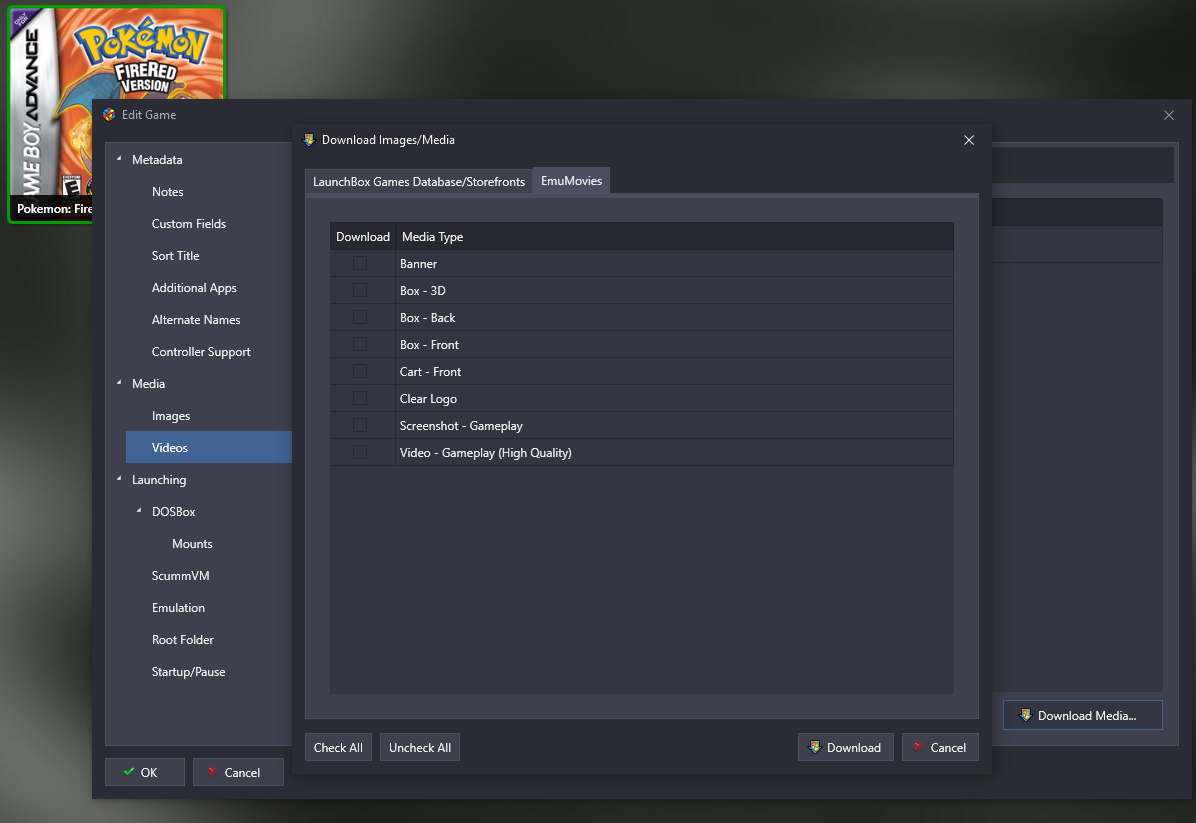Check the Box - 3D download checkbox
This screenshot has width=1196, height=823.
coord(360,291)
